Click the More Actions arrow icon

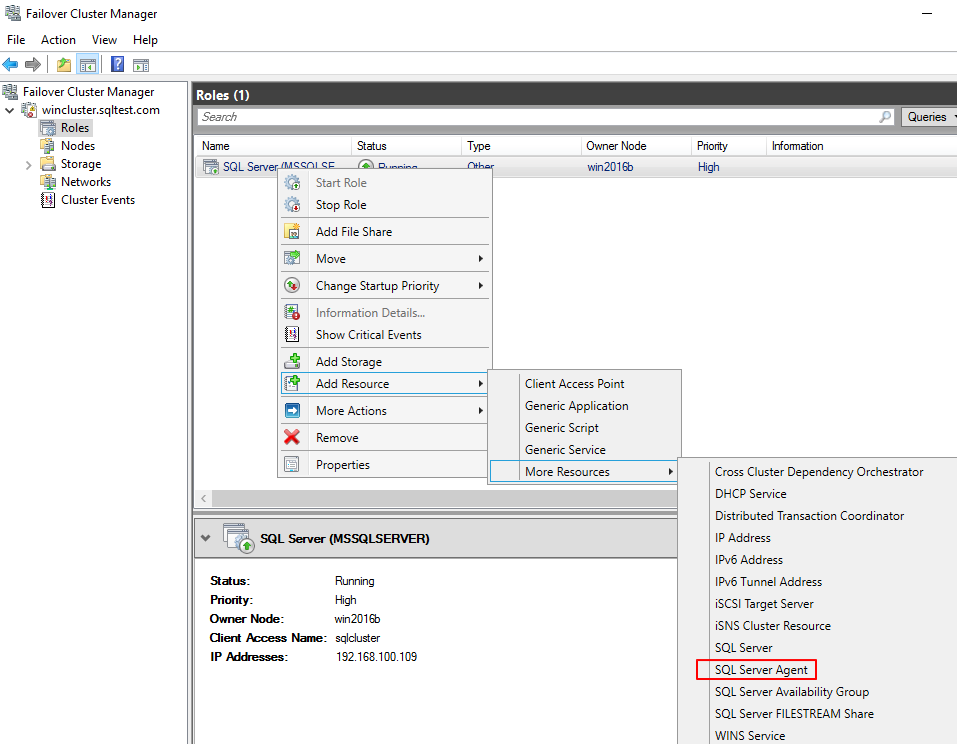tap(292, 410)
